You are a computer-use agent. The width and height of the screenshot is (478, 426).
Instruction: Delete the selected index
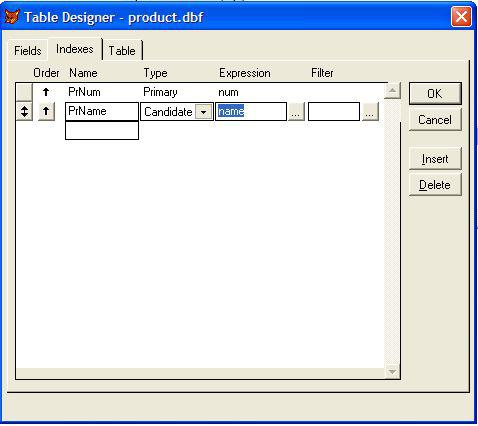click(x=435, y=185)
